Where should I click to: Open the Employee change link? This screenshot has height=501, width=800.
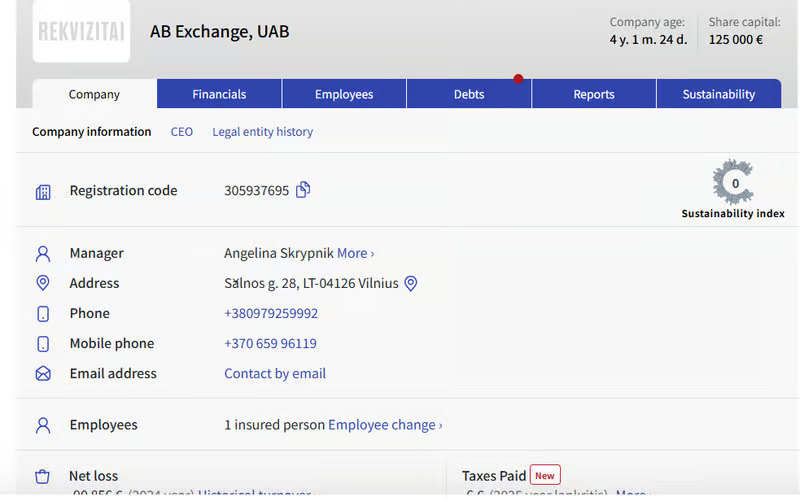385,425
